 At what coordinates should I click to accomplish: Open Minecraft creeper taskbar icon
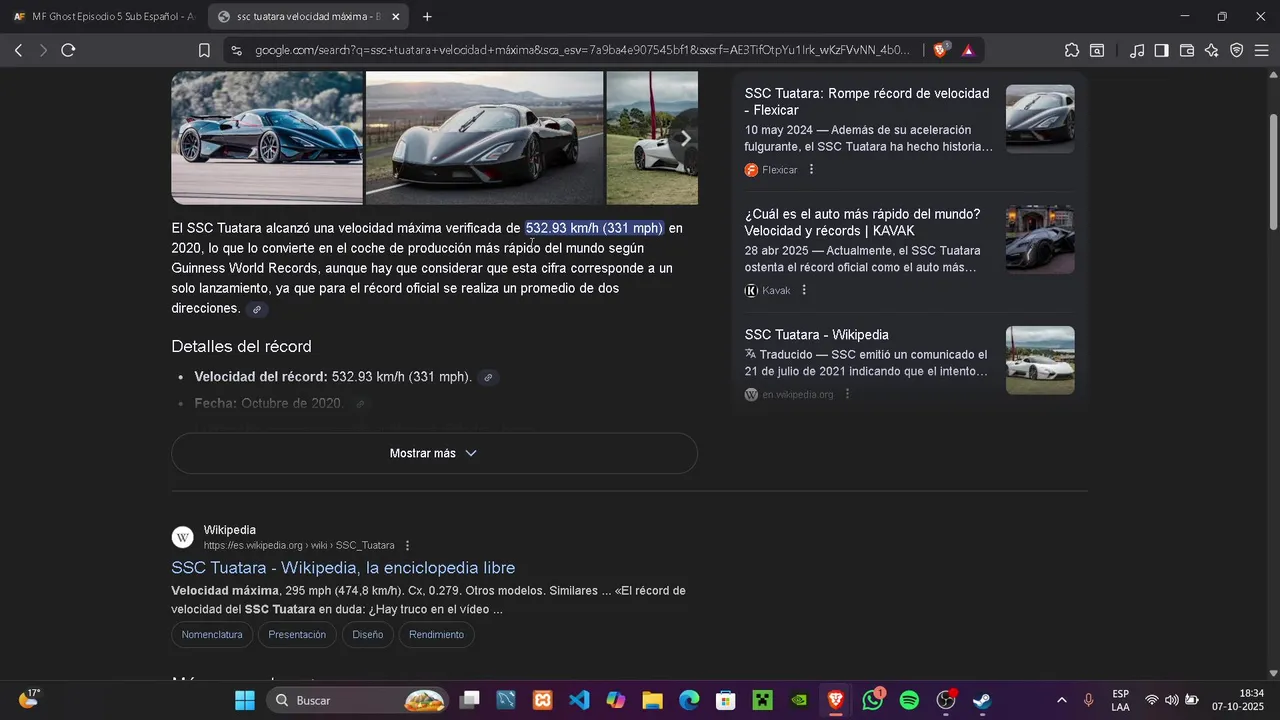(x=762, y=700)
